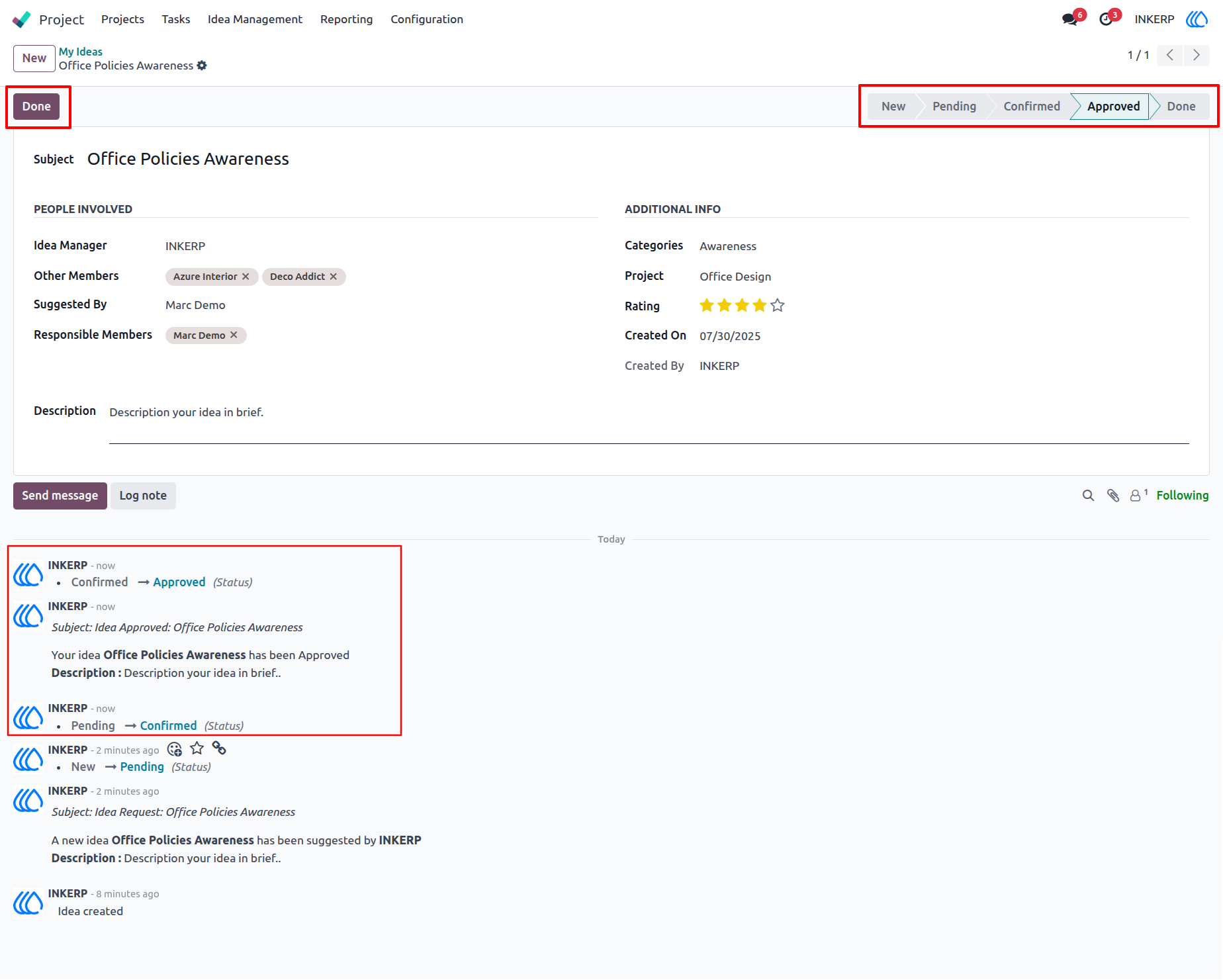This screenshot has width=1223, height=980.
Task: Mark Pending message as starred
Action: click(x=197, y=748)
